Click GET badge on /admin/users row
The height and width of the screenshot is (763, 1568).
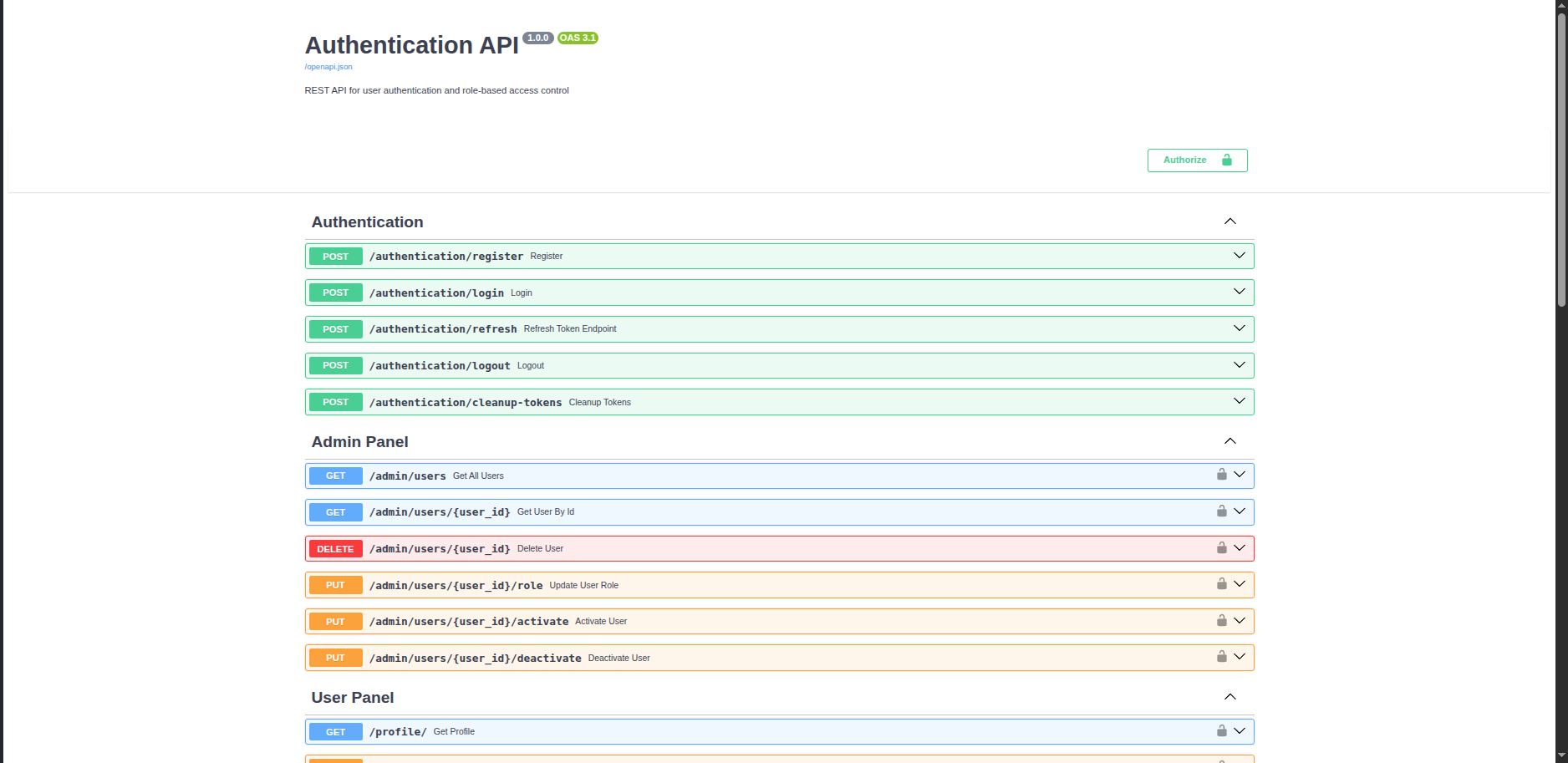click(335, 476)
